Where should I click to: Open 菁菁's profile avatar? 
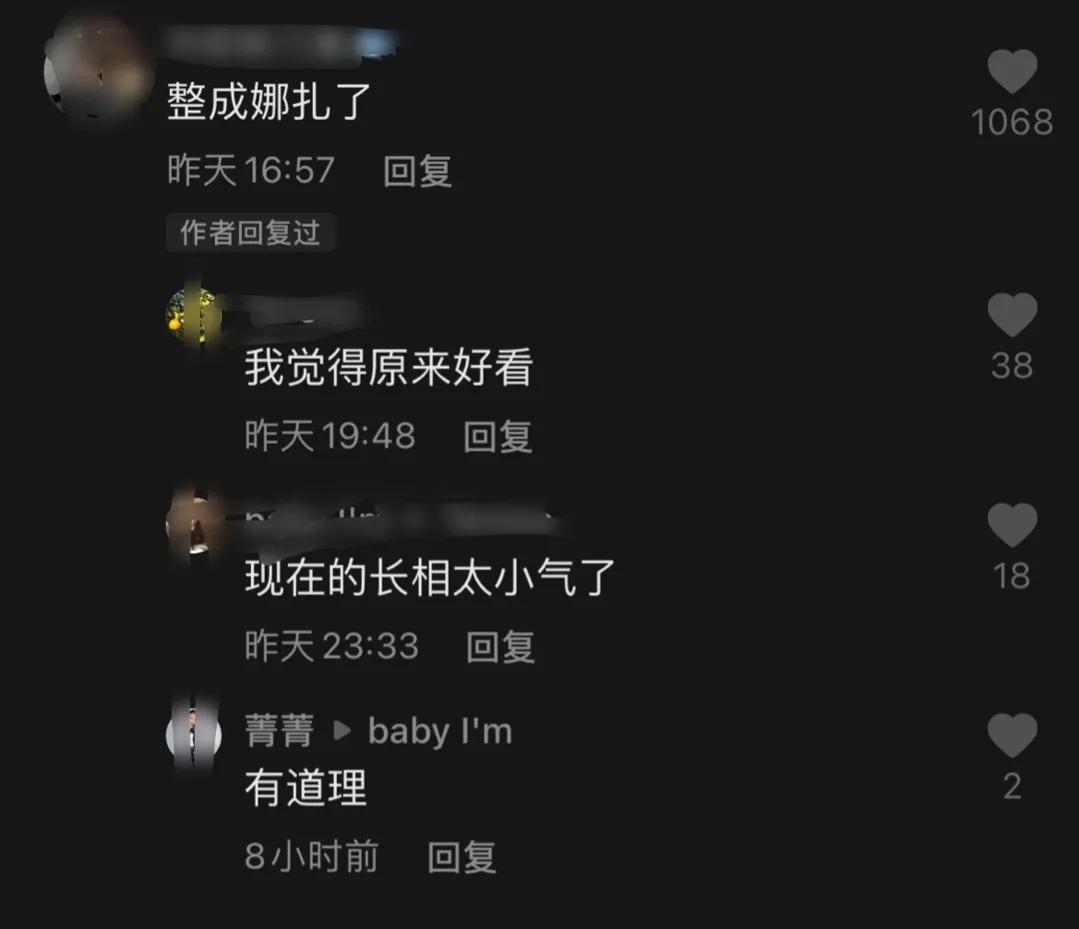pyautogui.click(x=194, y=735)
